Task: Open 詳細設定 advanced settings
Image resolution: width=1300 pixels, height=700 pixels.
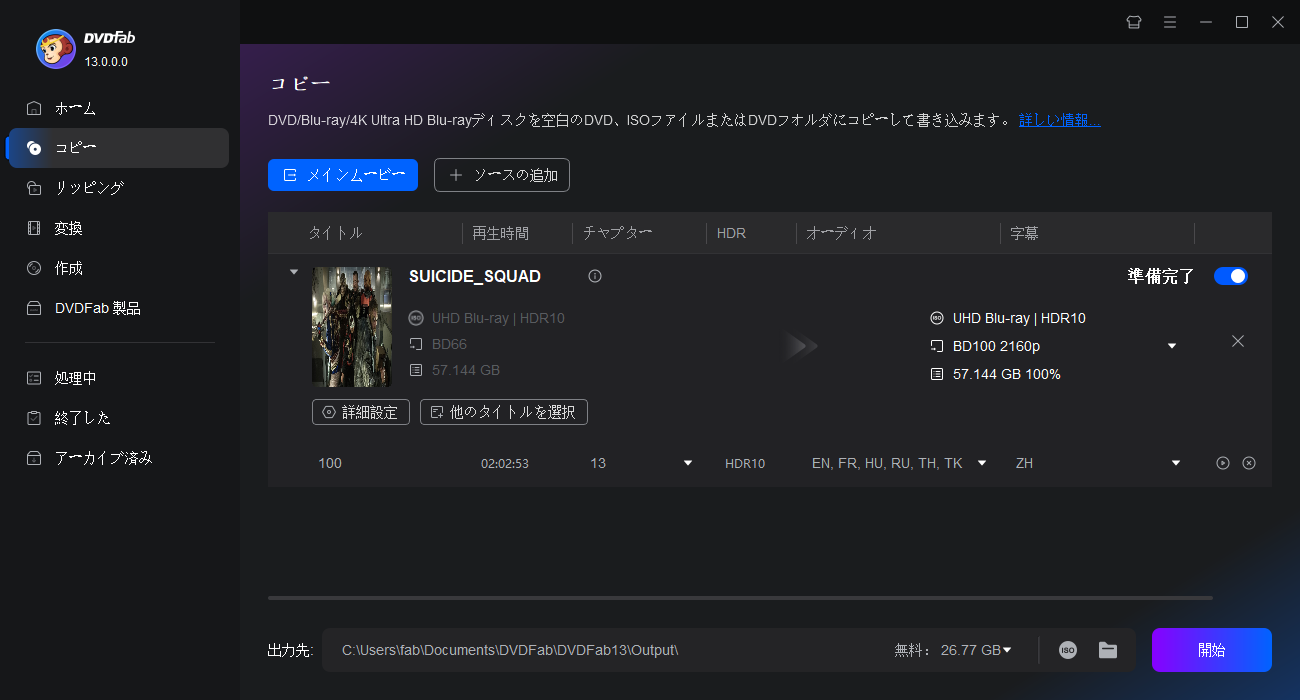Action: (x=361, y=412)
